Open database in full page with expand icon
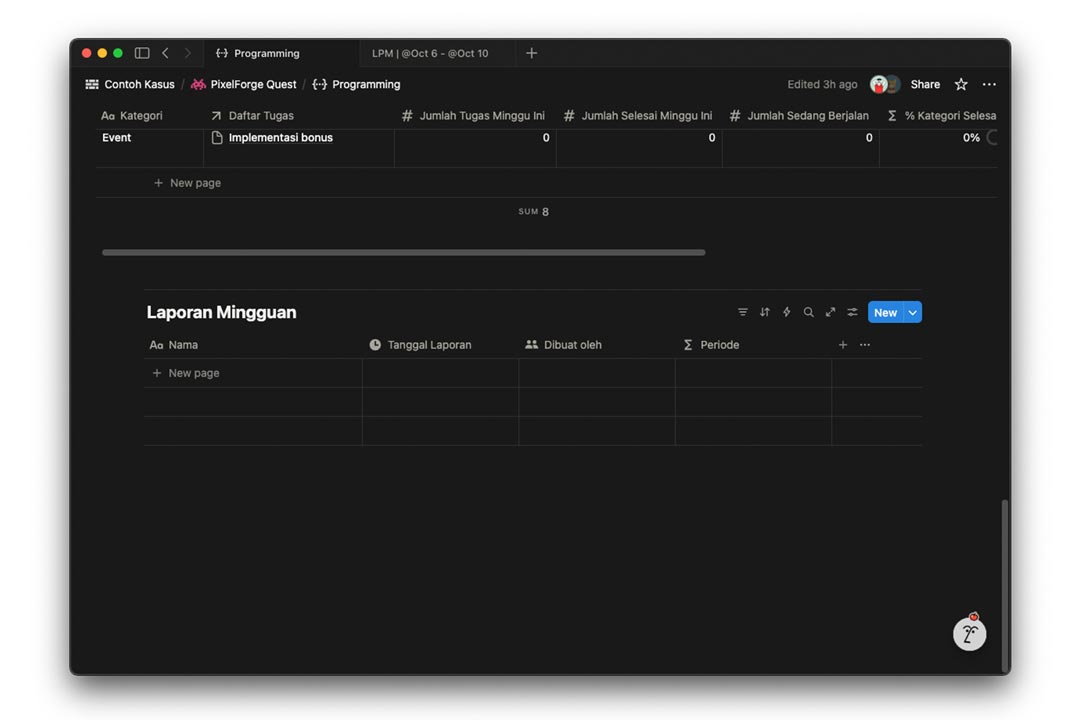Image resolution: width=1080 pixels, height=720 pixels. tap(830, 312)
